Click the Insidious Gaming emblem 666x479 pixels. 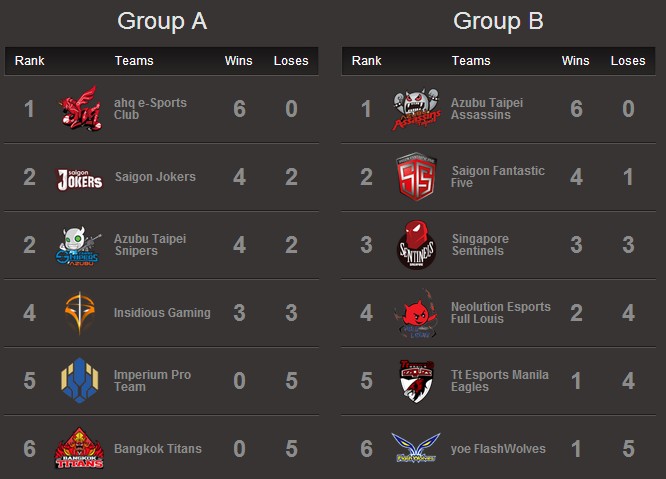[78, 313]
